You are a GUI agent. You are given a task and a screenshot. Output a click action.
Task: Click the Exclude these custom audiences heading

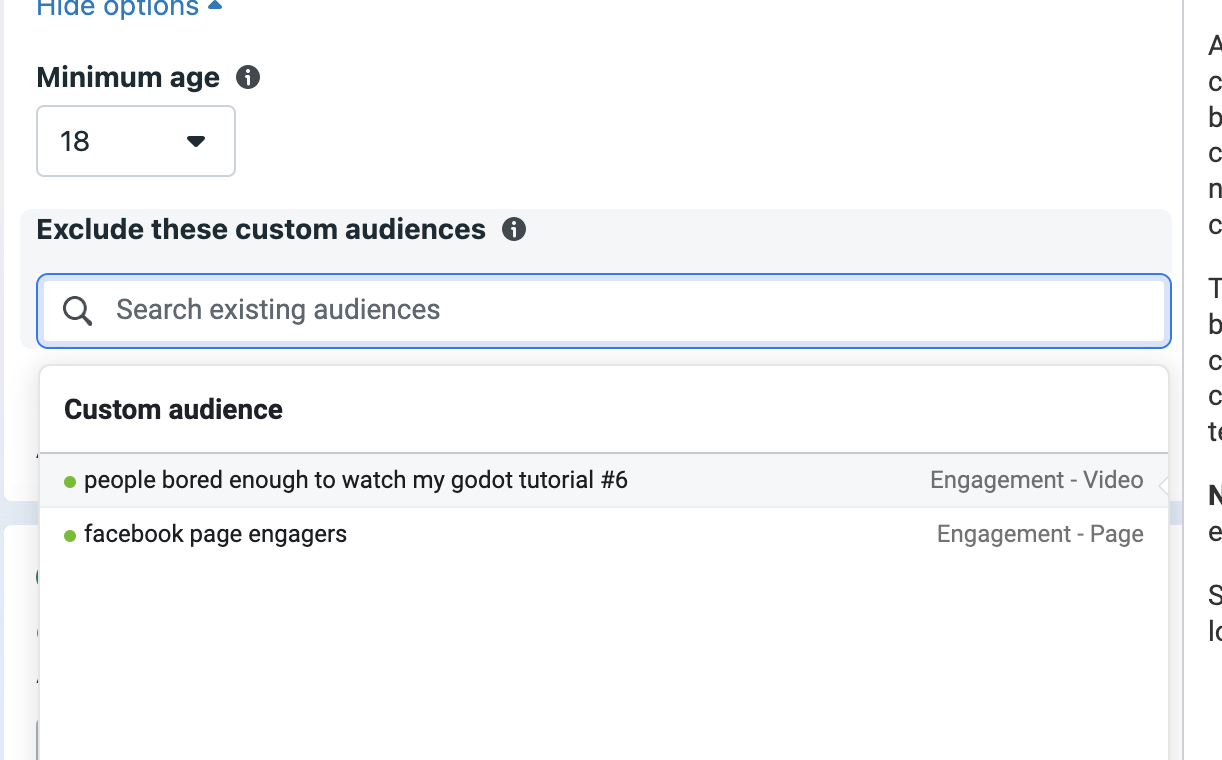pyautogui.click(x=261, y=229)
